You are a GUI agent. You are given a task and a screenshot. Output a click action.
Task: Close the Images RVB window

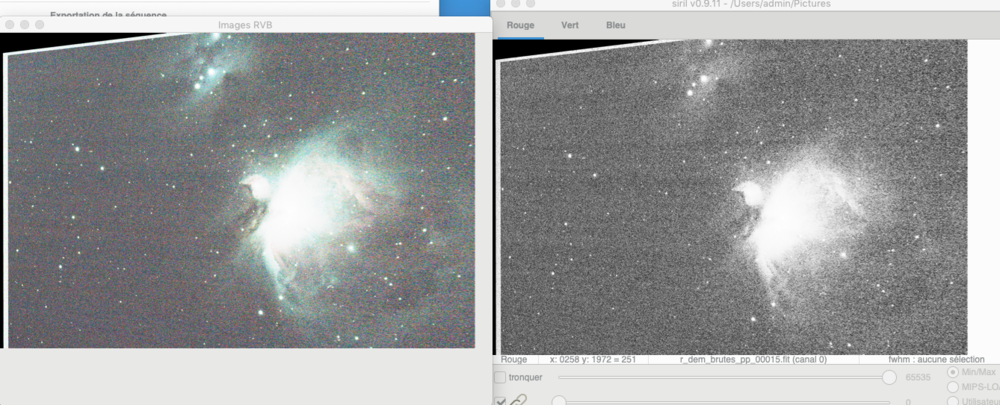coord(9,24)
